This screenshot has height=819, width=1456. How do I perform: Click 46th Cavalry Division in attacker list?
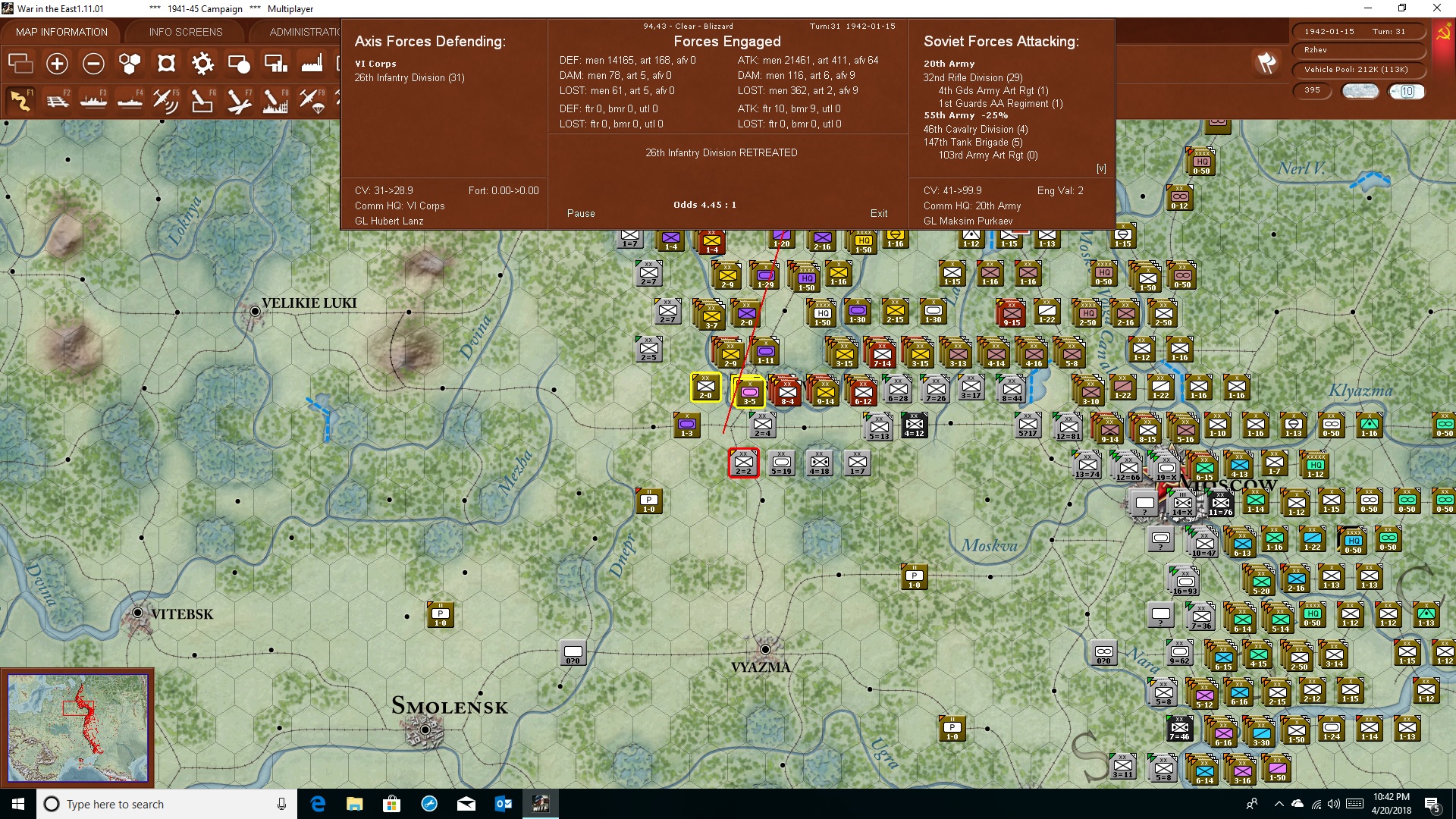click(975, 130)
